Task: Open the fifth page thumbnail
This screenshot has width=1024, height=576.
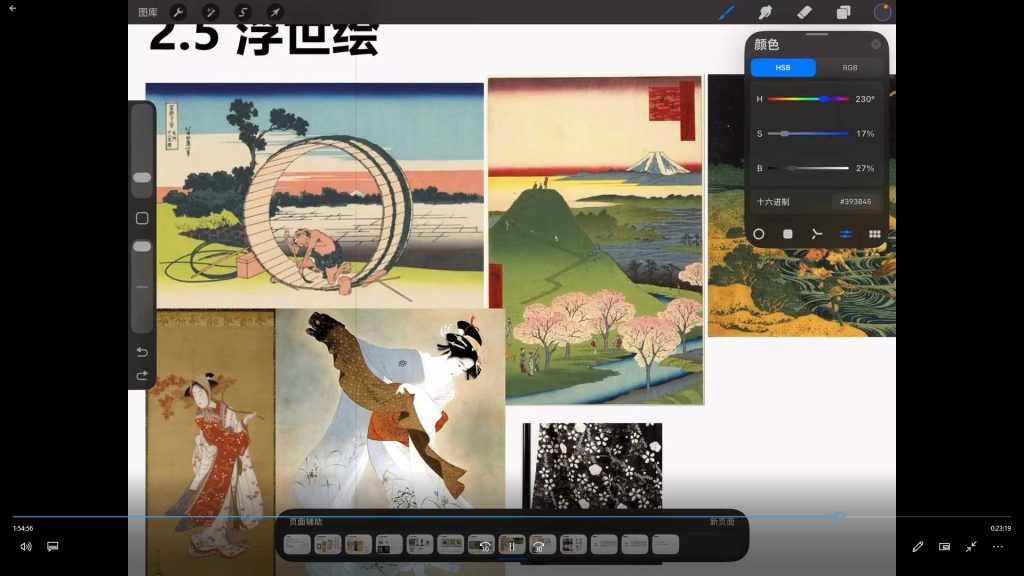Action: [x=420, y=544]
